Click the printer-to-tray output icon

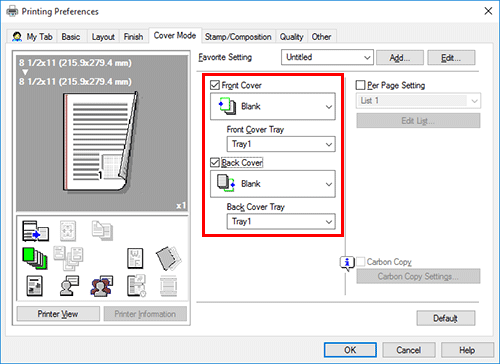[35, 231]
